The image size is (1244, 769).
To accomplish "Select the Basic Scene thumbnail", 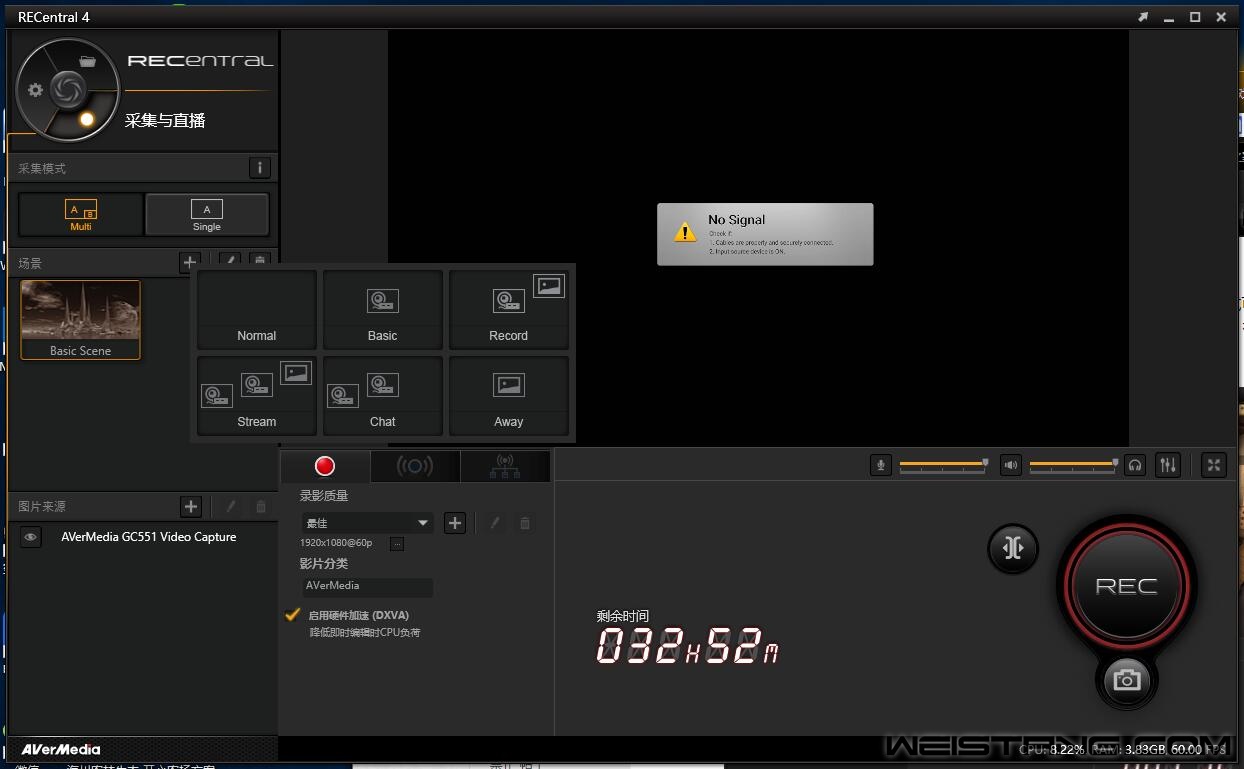I will [x=81, y=319].
